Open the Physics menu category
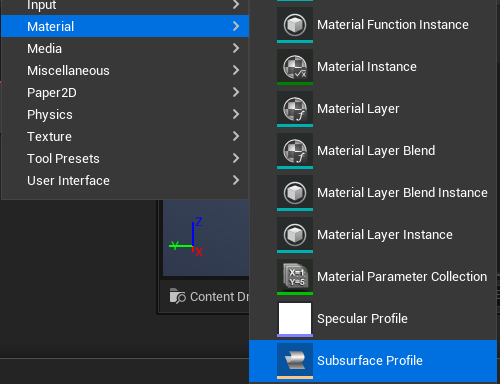The width and height of the screenshot is (500, 384). (125, 114)
